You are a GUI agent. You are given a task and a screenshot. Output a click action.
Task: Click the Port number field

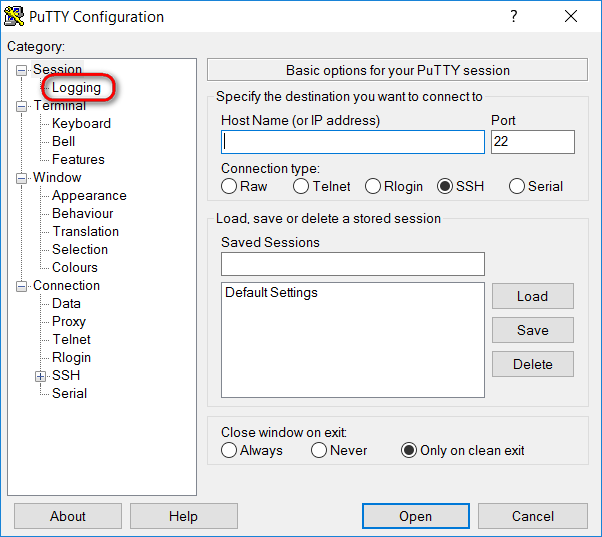(533, 142)
